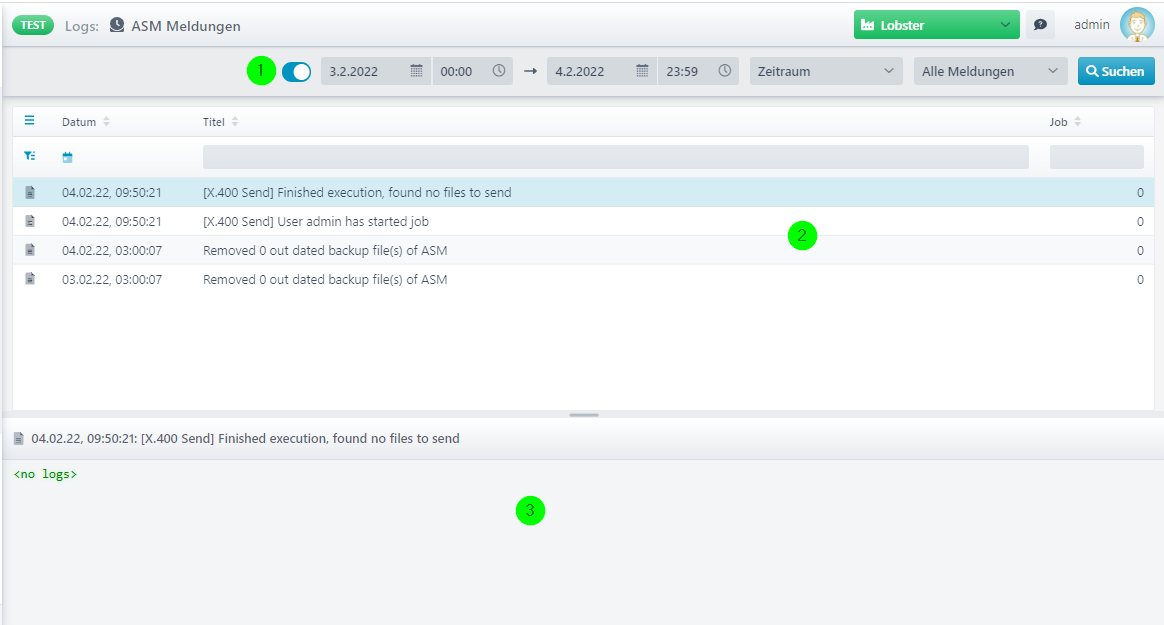Sort the table by Datum column

85,122
